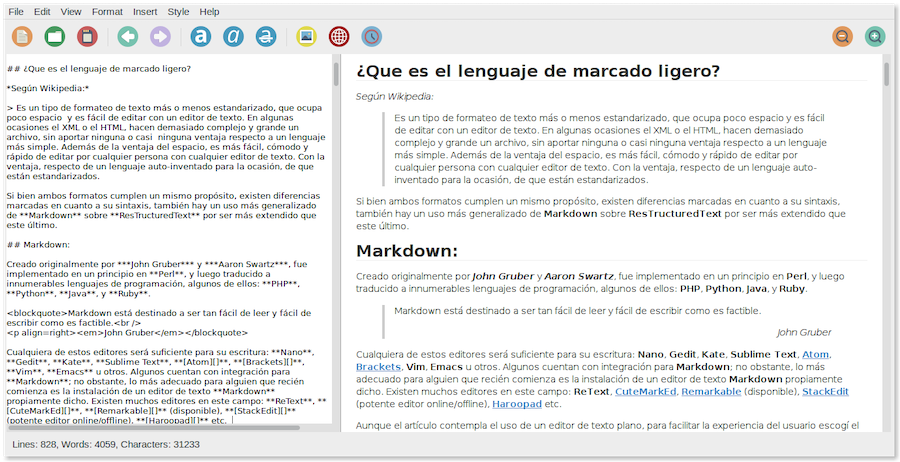The image size is (900, 462).
Task: Apply italic formatting from toolbar
Action: [233, 37]
